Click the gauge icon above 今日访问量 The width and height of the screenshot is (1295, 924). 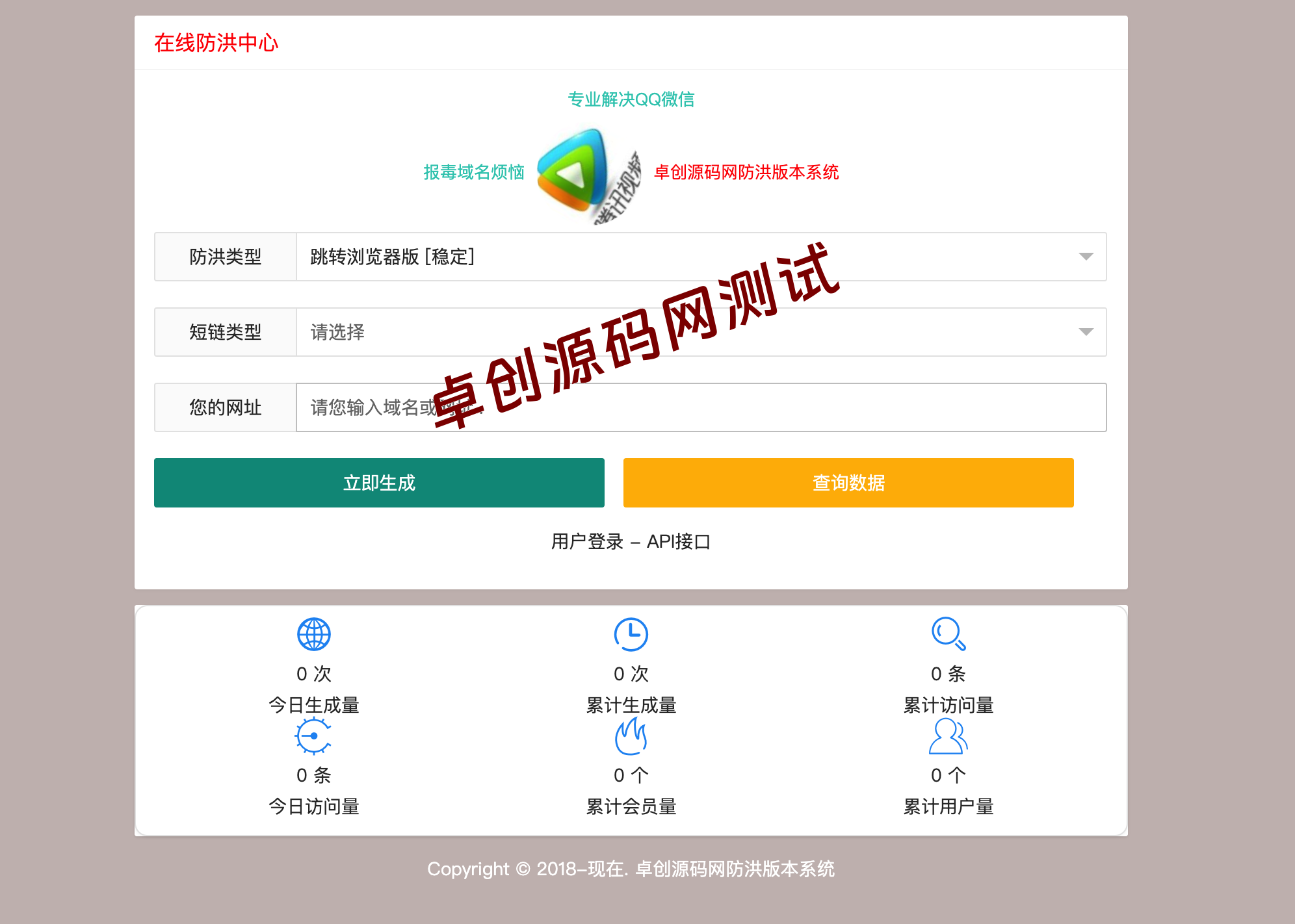click(314, 736)
